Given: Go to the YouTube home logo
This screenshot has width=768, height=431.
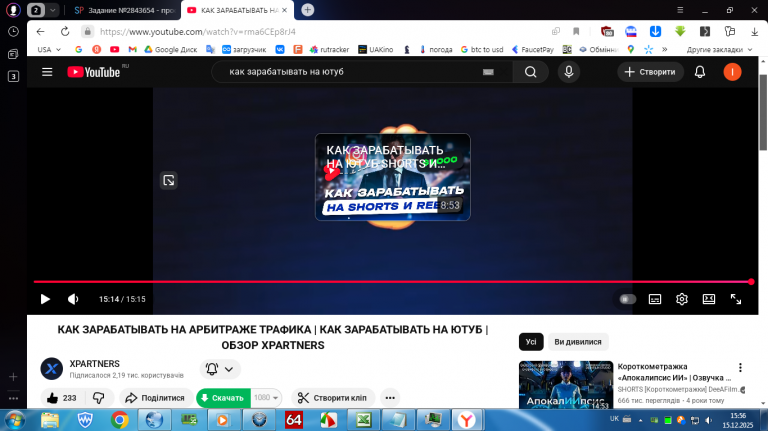Looking at the screenshot, I should pyautogui.click(x=94, y=72).
